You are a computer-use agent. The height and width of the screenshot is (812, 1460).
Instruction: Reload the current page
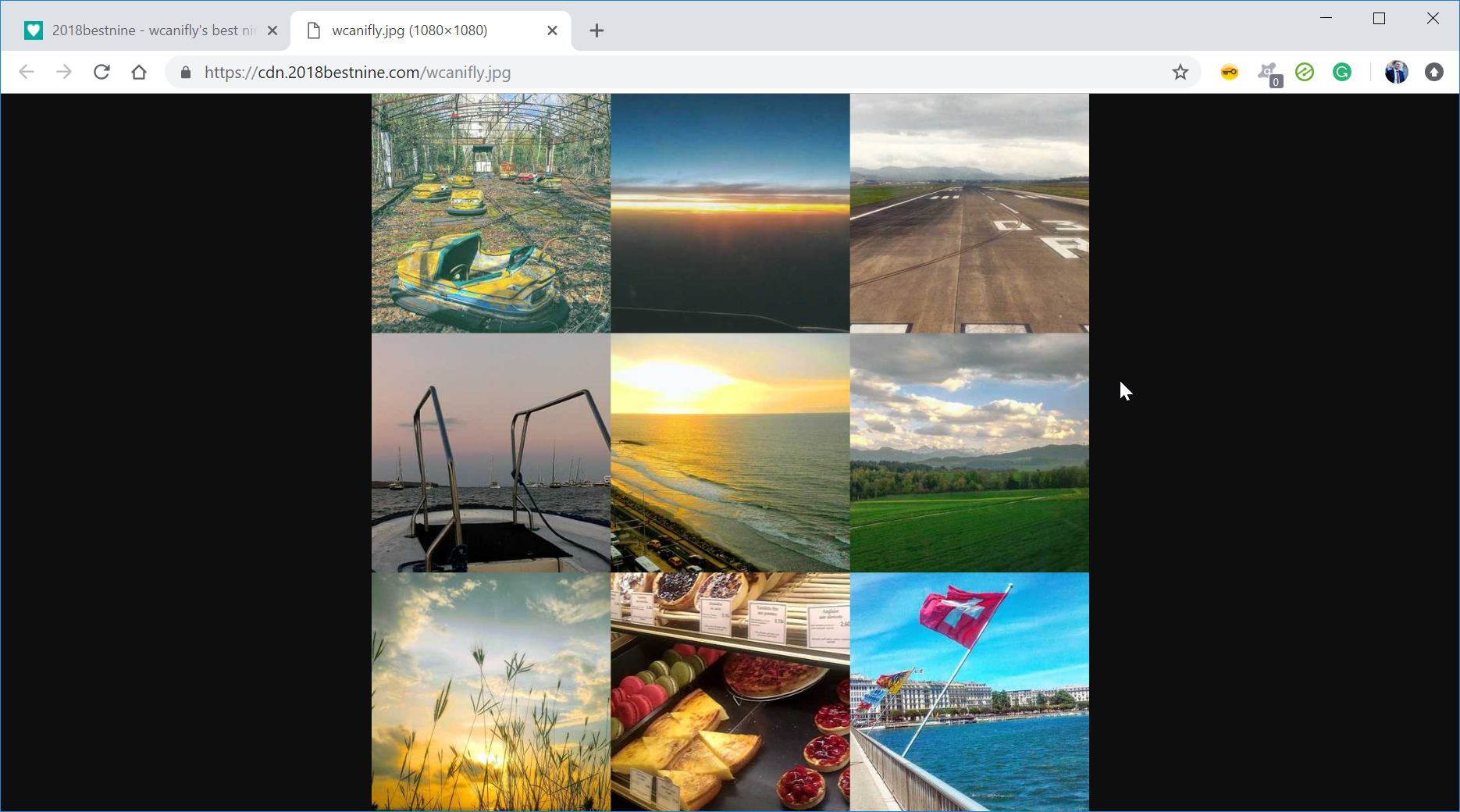point(101,73)
